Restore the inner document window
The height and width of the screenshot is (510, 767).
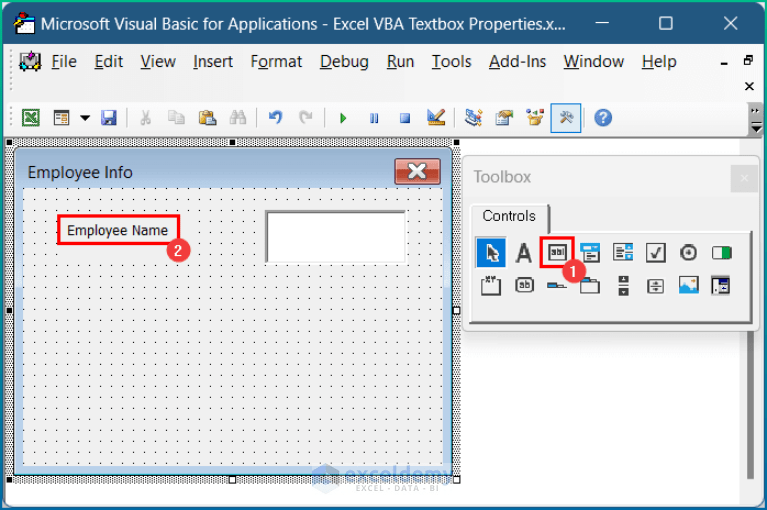[x=748, y=61]
